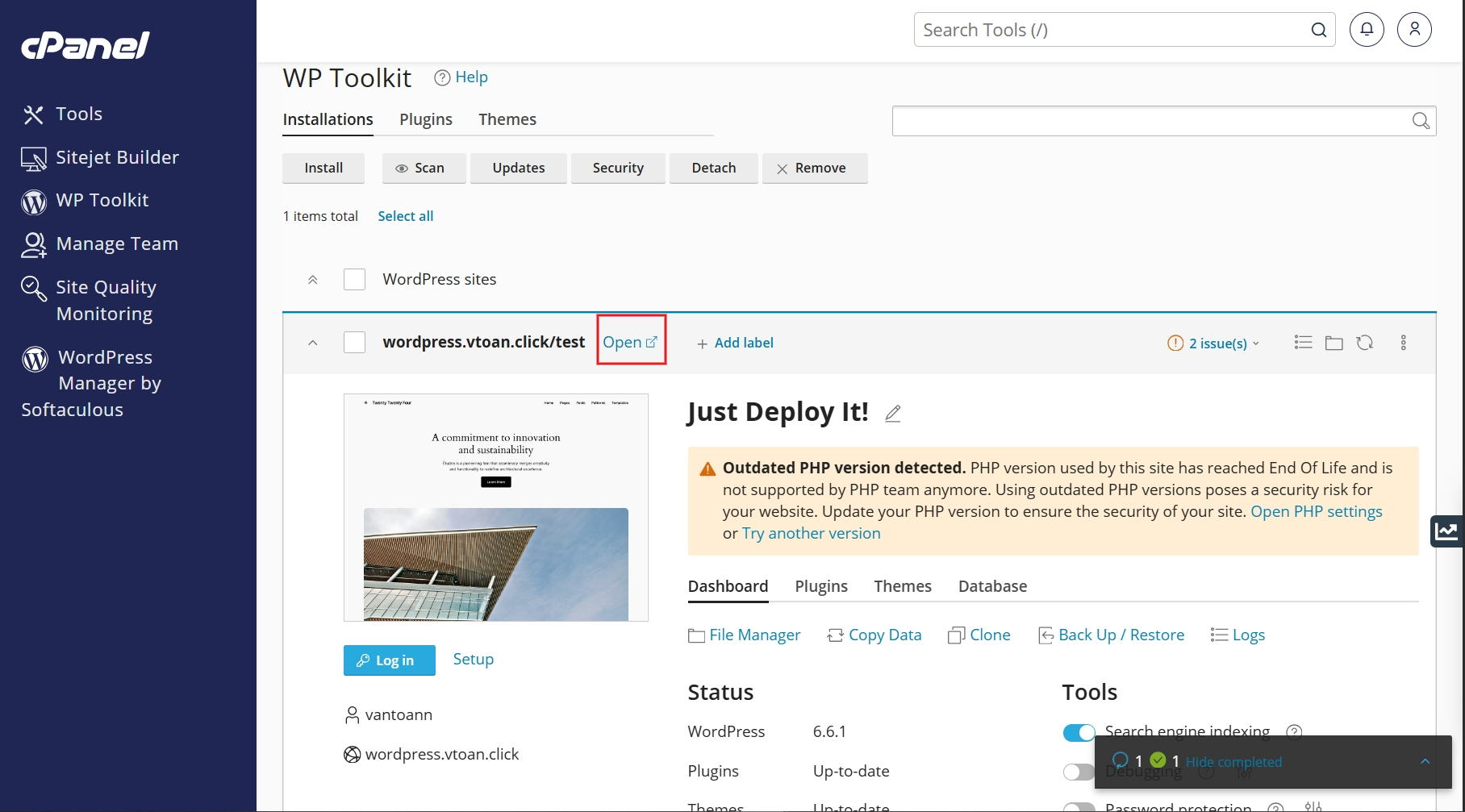Viewport: 1465px width, 812px height.
Task: Select the wordpress.vtoan.click/test checkbox
Action: coord(355,343)
